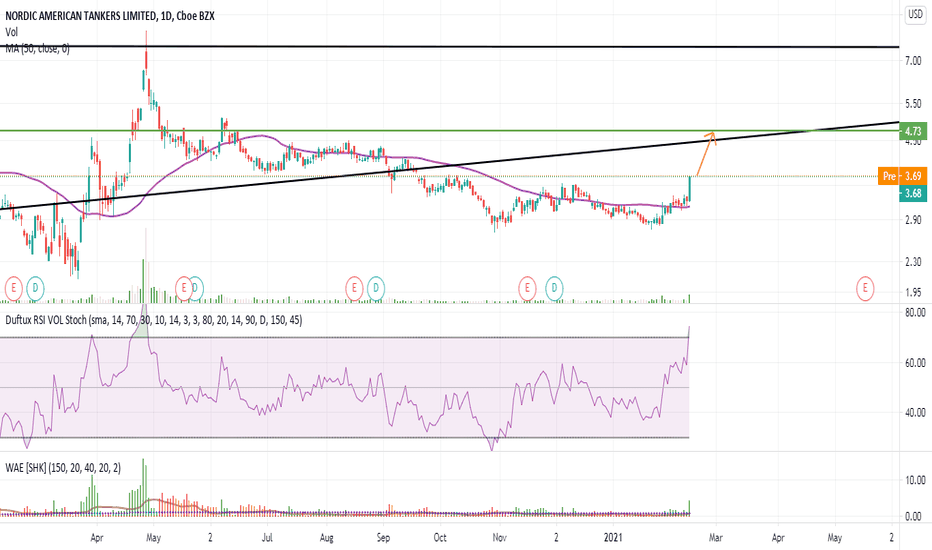The height and width of the screenshot is (550, 932).
Task: Click the 1.95 price axis label
Action: pos(913,292)
